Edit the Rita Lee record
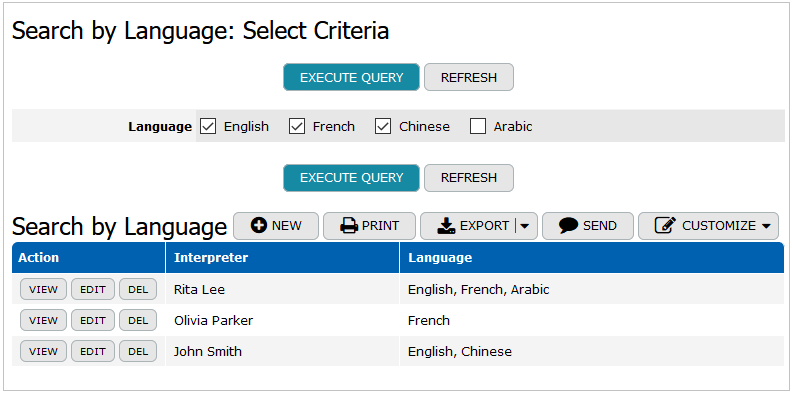Viewport: 793px width, 393px height. 93,289
